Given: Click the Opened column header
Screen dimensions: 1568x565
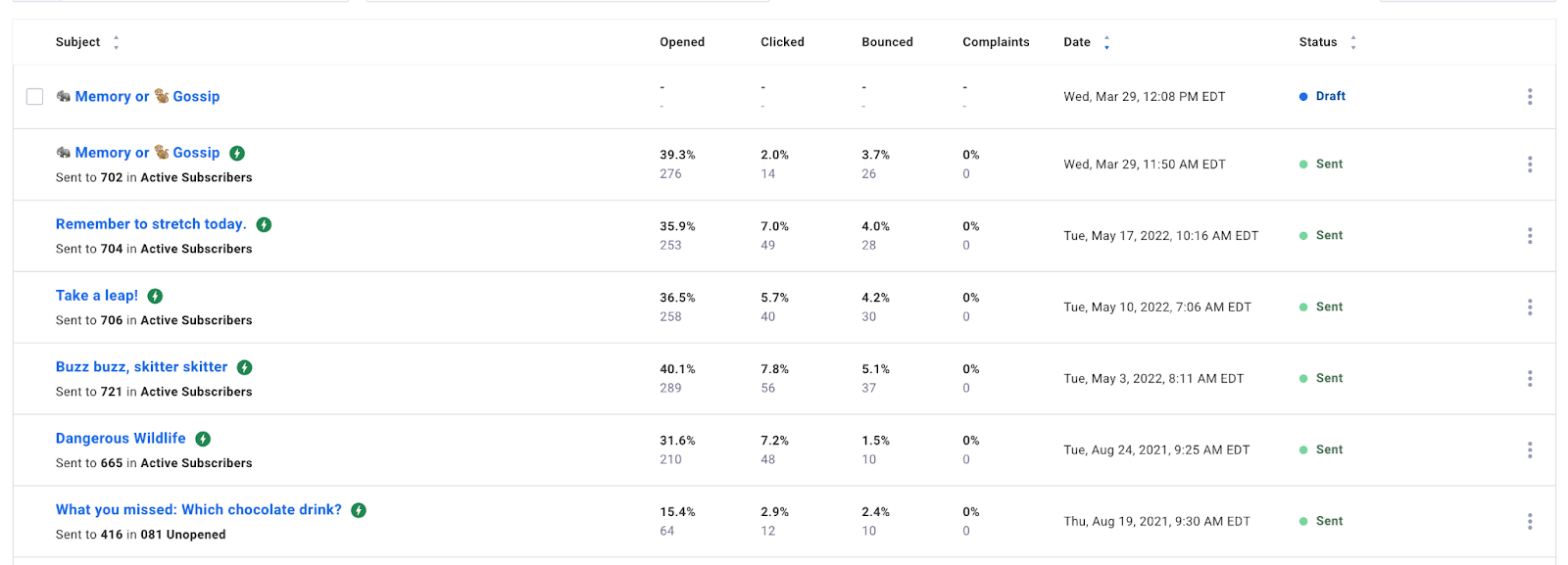Looking at the screenshot, I should (x=682, y=42).
